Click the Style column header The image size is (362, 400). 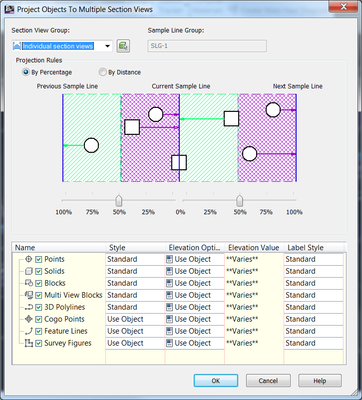(135, 248)
